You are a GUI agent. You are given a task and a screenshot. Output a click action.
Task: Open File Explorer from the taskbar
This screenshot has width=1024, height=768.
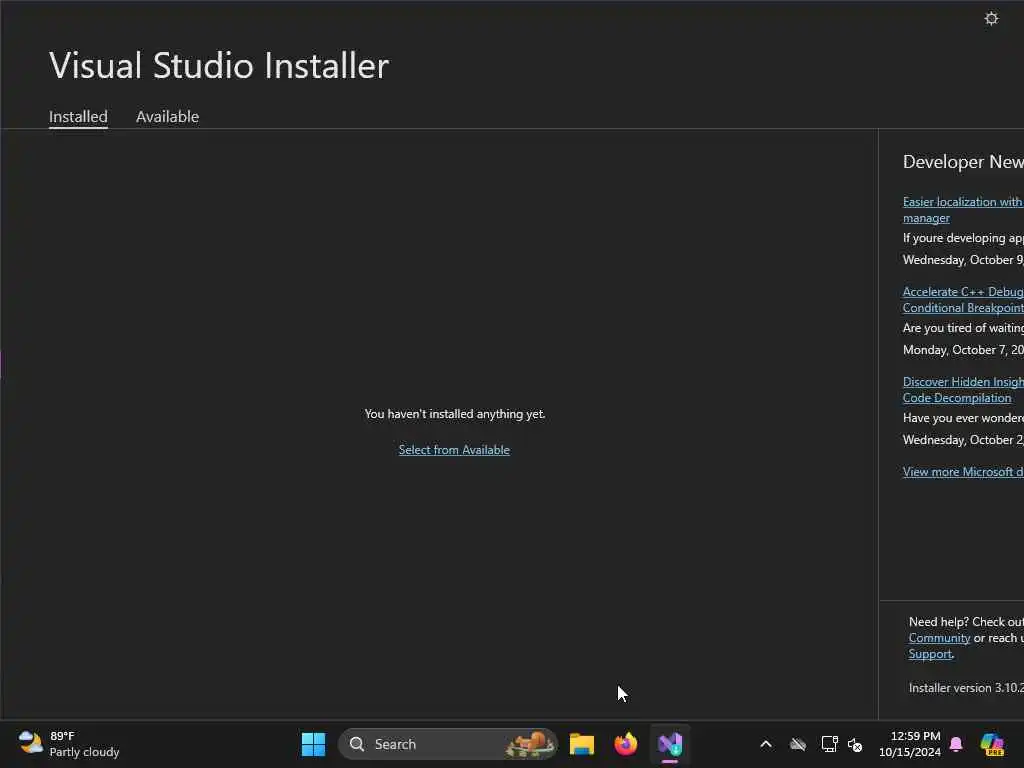581,744
